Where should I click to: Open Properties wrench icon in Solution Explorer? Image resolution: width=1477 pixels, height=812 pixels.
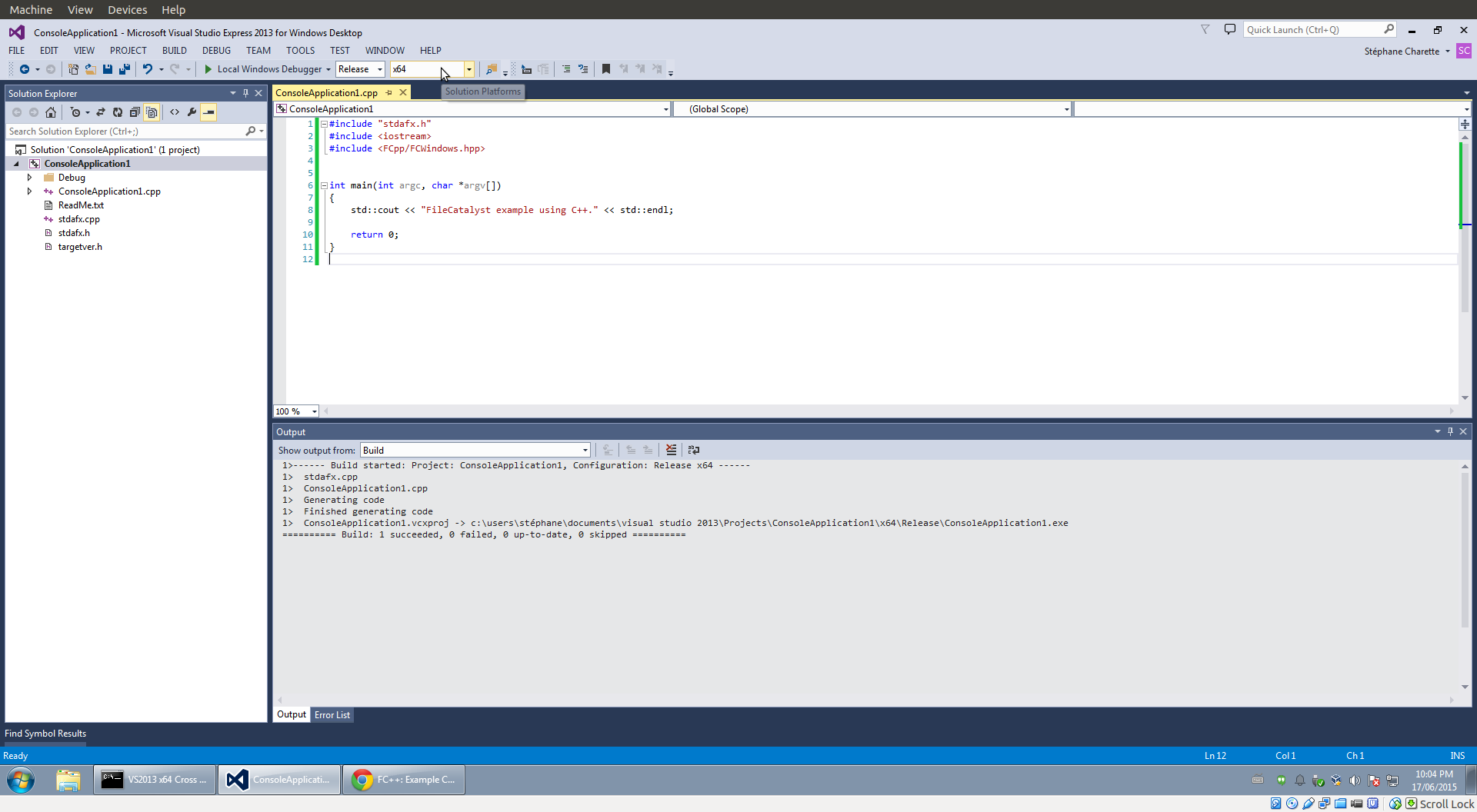tap(192, 112)
